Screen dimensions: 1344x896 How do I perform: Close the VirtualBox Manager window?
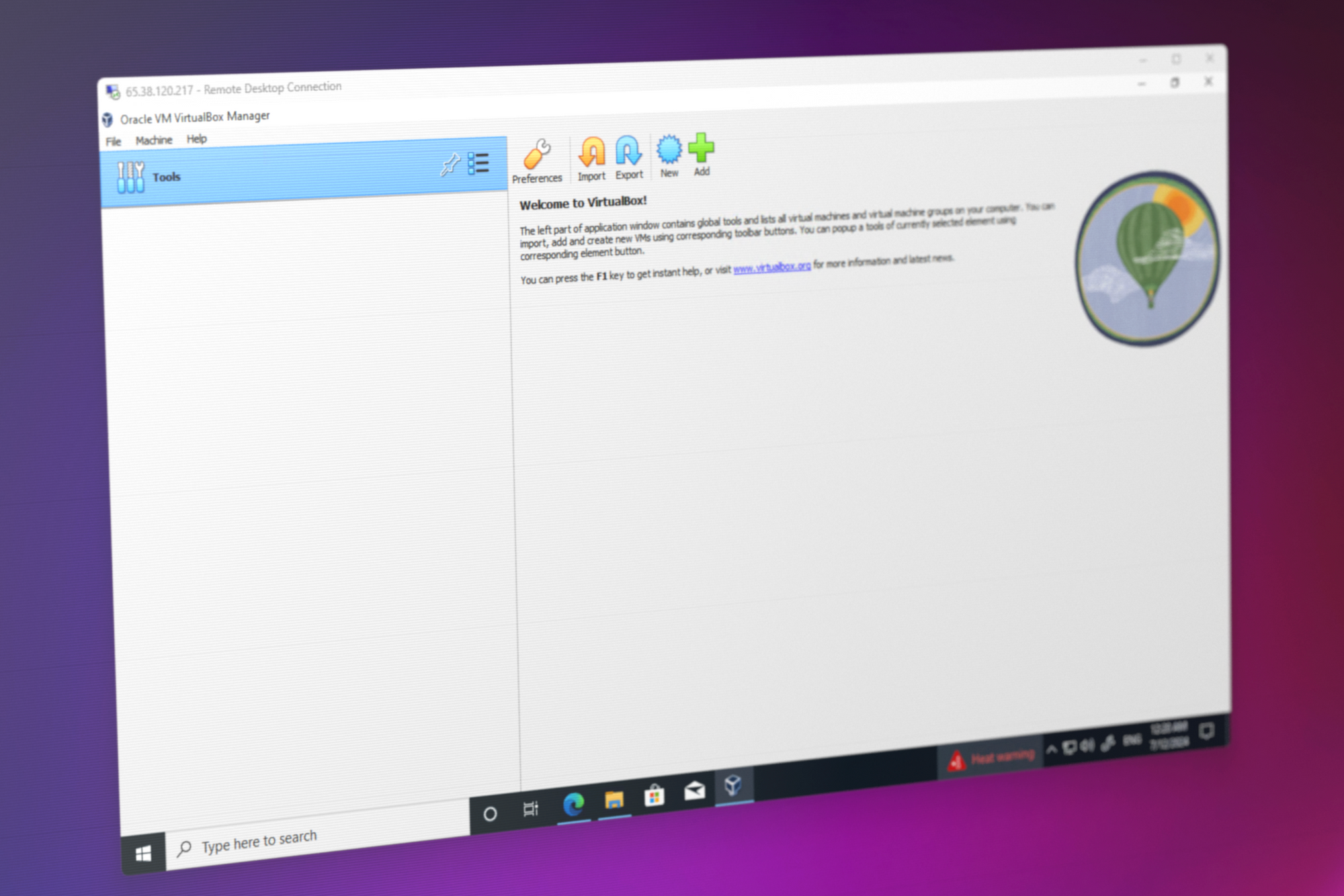(x=1208, y=81)
